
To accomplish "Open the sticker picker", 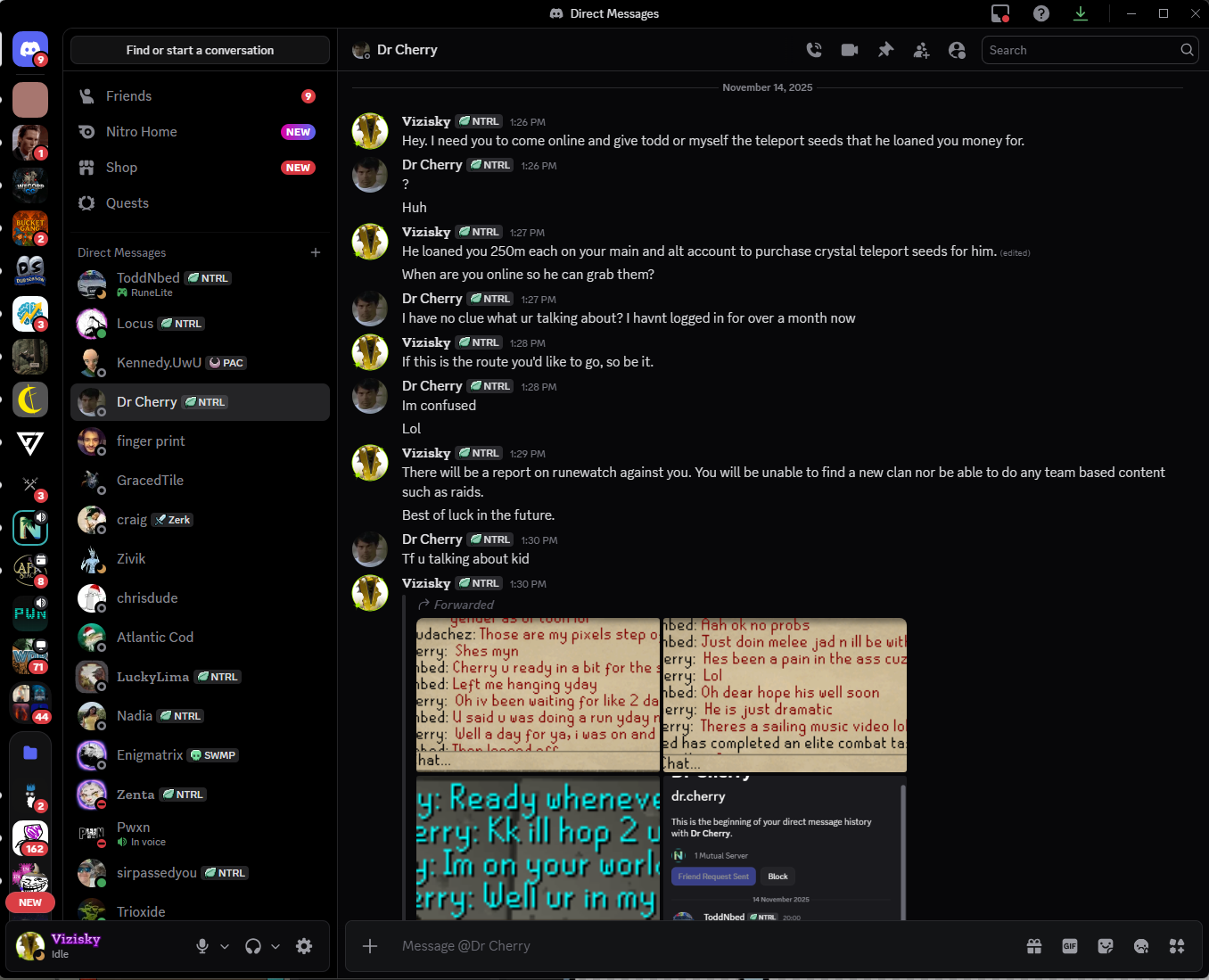I will click(1106, 946).
